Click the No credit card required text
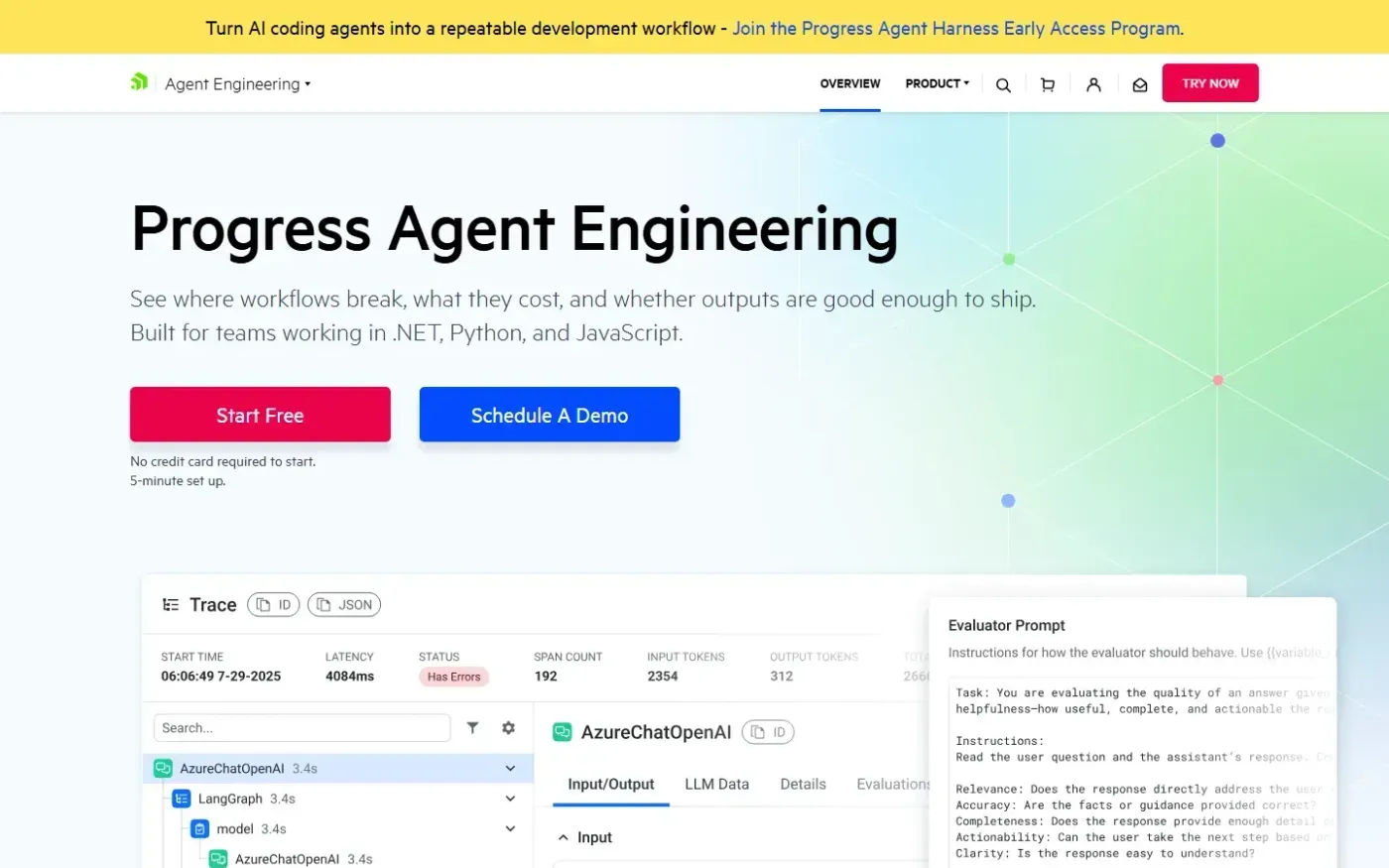 click(223, 461)
